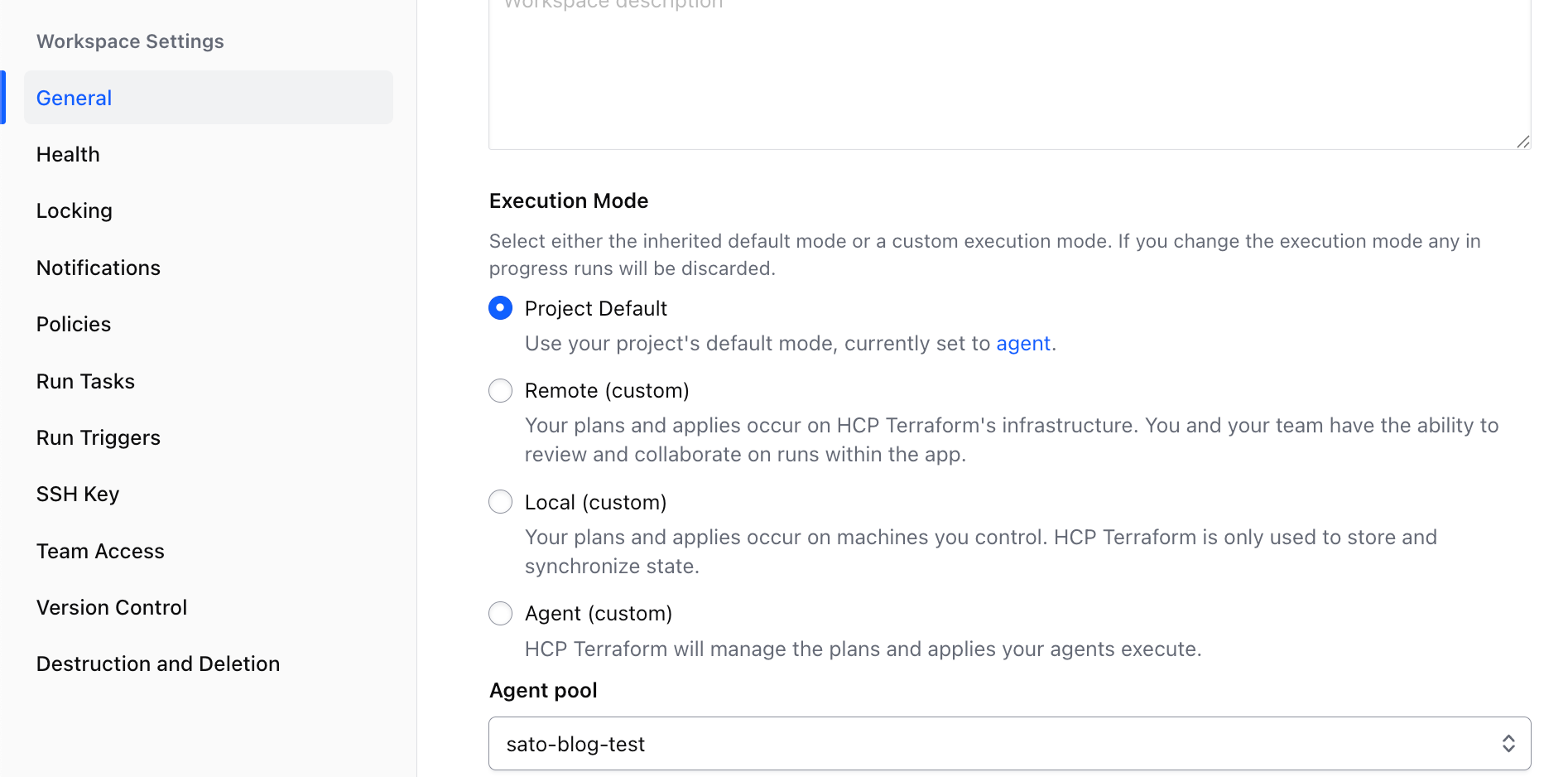
Task: Choose the Remote (custom) execution mode
Action: [500, 390]
